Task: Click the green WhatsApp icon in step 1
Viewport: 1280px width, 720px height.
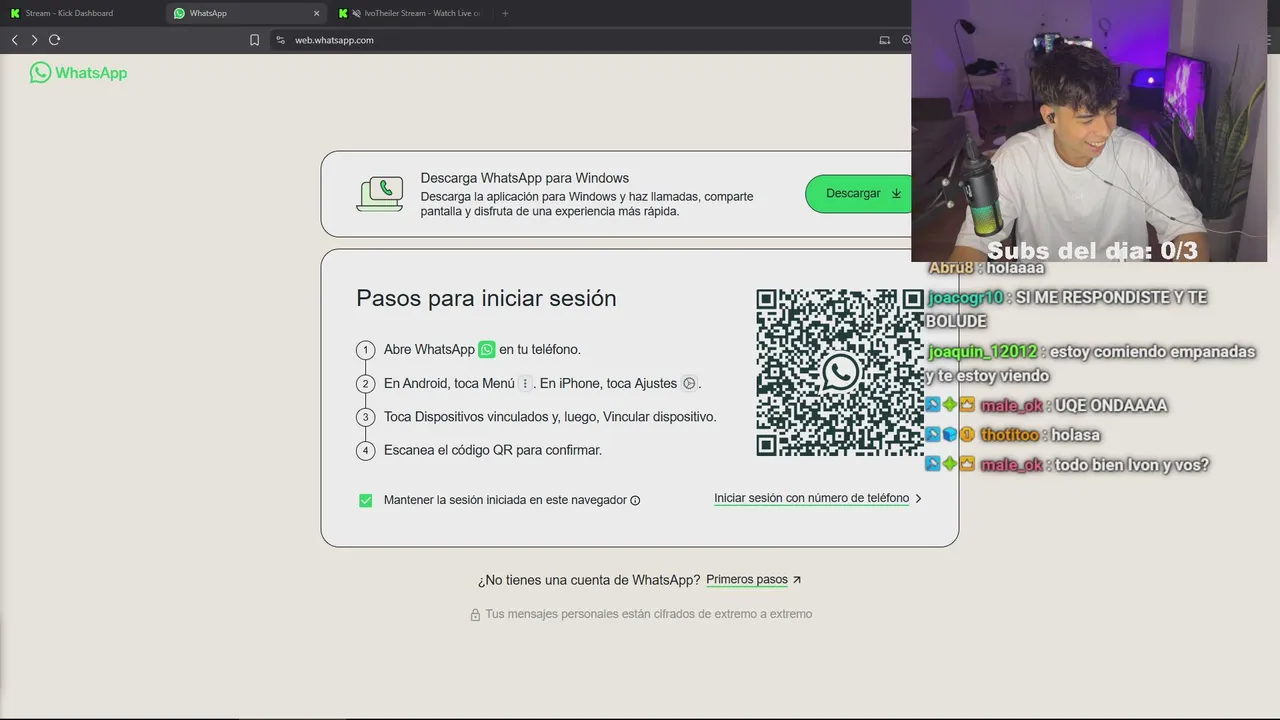Action: 487,349
